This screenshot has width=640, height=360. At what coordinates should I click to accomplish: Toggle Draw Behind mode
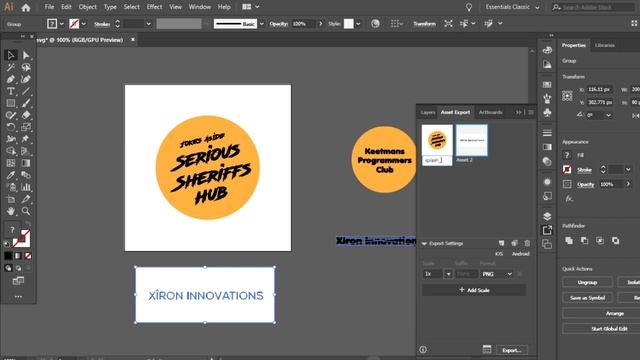point(18,268)
